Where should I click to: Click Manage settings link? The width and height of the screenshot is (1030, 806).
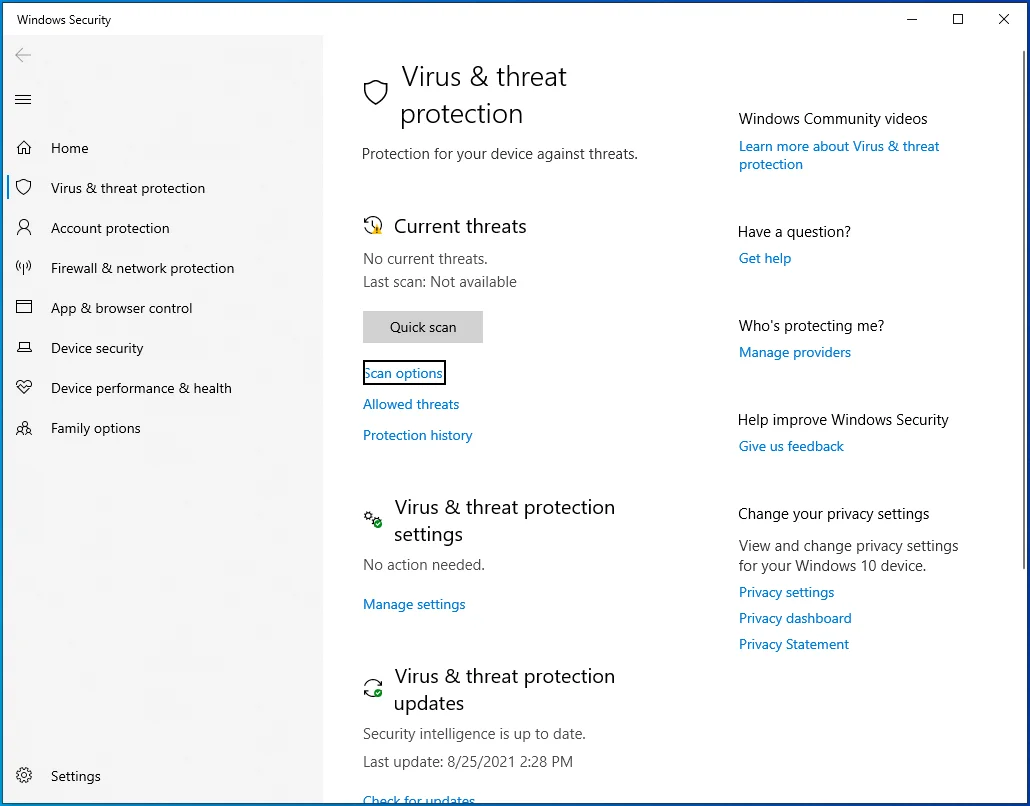point(414,604)
